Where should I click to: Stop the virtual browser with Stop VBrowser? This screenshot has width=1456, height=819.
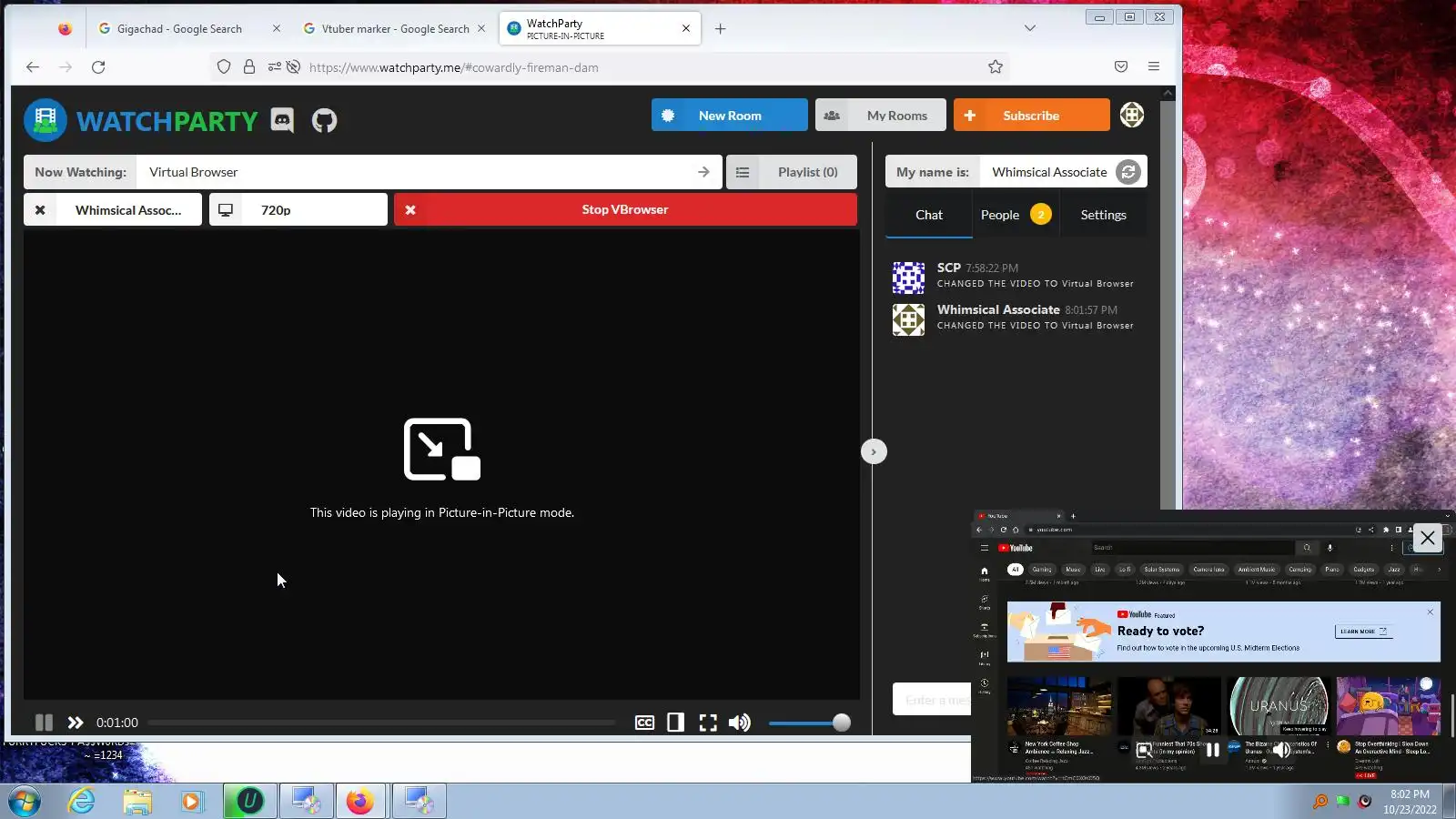(x=625, y=210)
